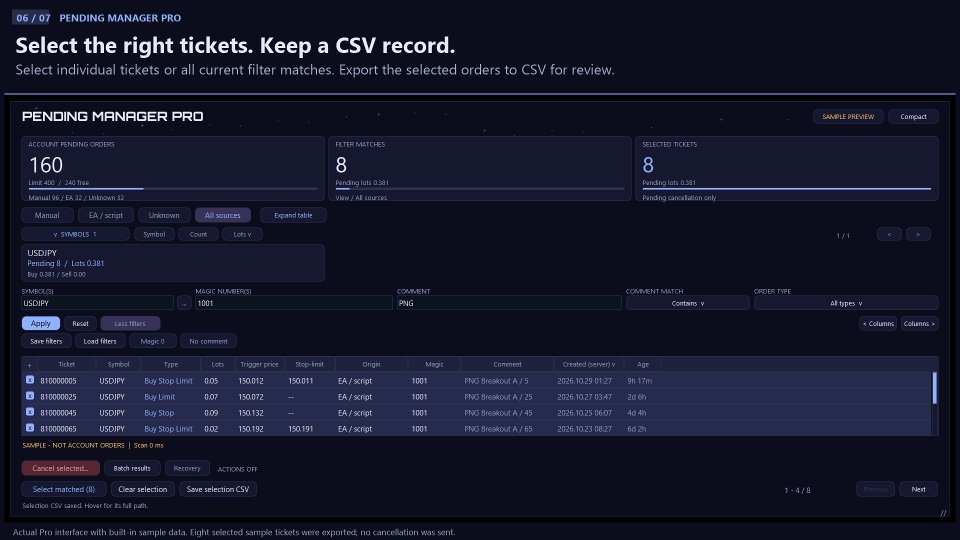
Task: Click comment PNG Breakout A / 45
Action: [x=498, y=413]
